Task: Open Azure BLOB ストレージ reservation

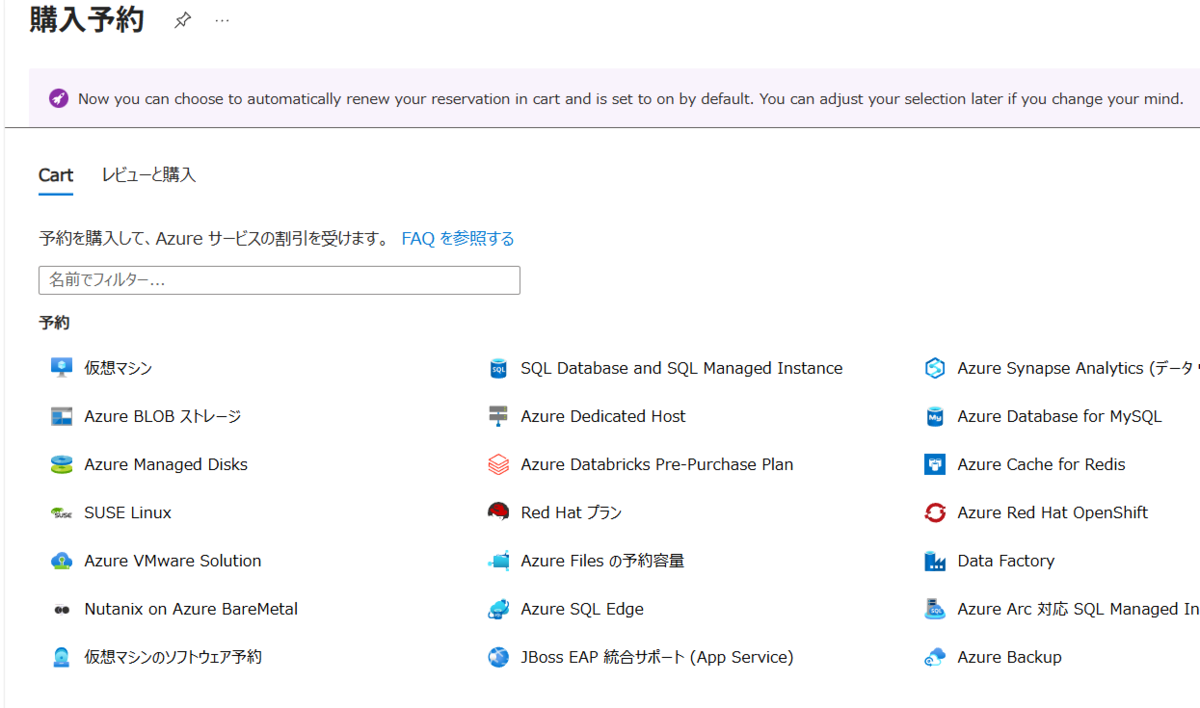Action: tap(62, 416)
